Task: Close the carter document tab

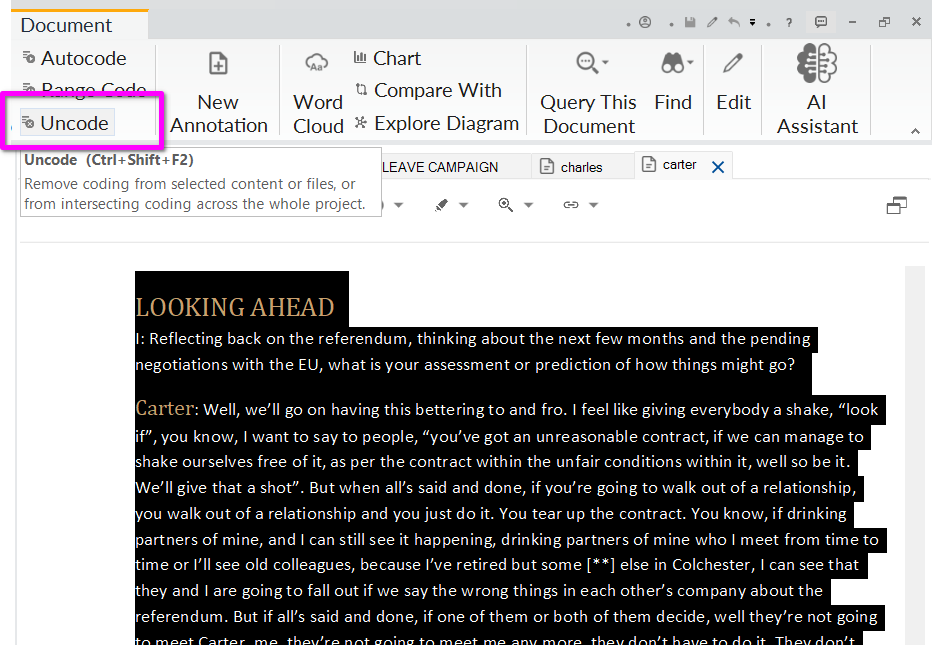Action: point(717,167)
